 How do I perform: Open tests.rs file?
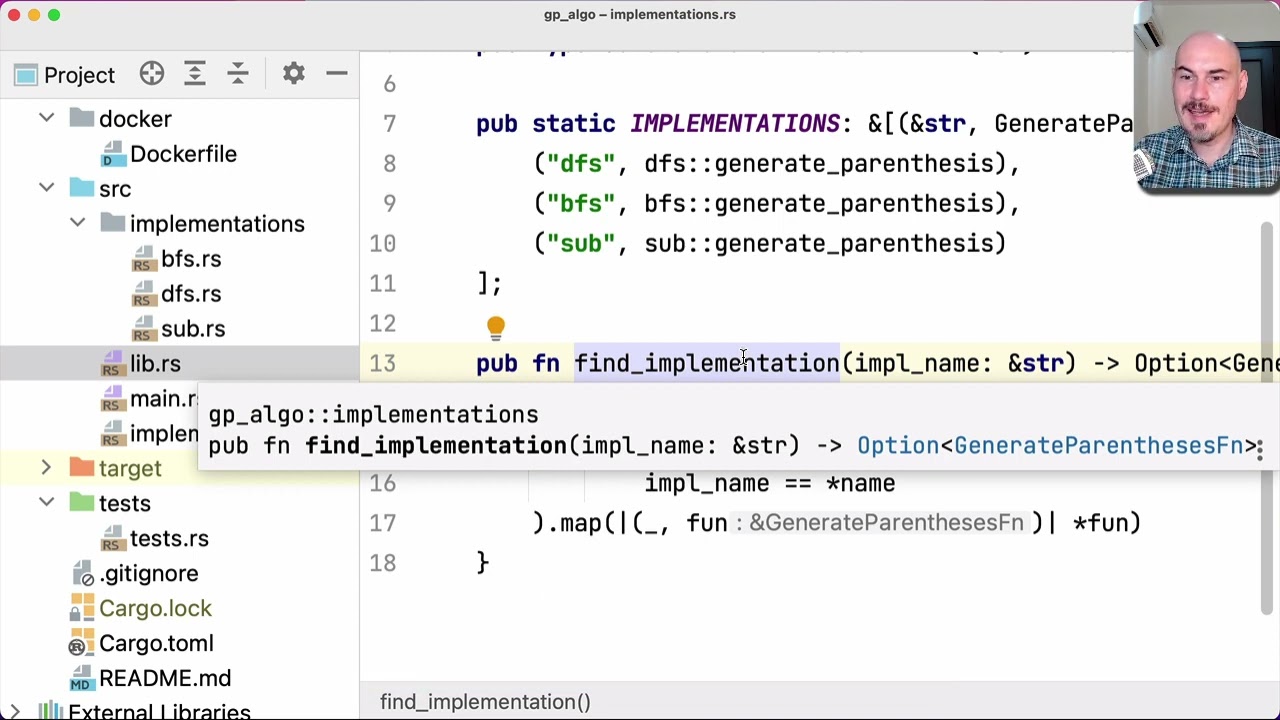click(169, 538)
